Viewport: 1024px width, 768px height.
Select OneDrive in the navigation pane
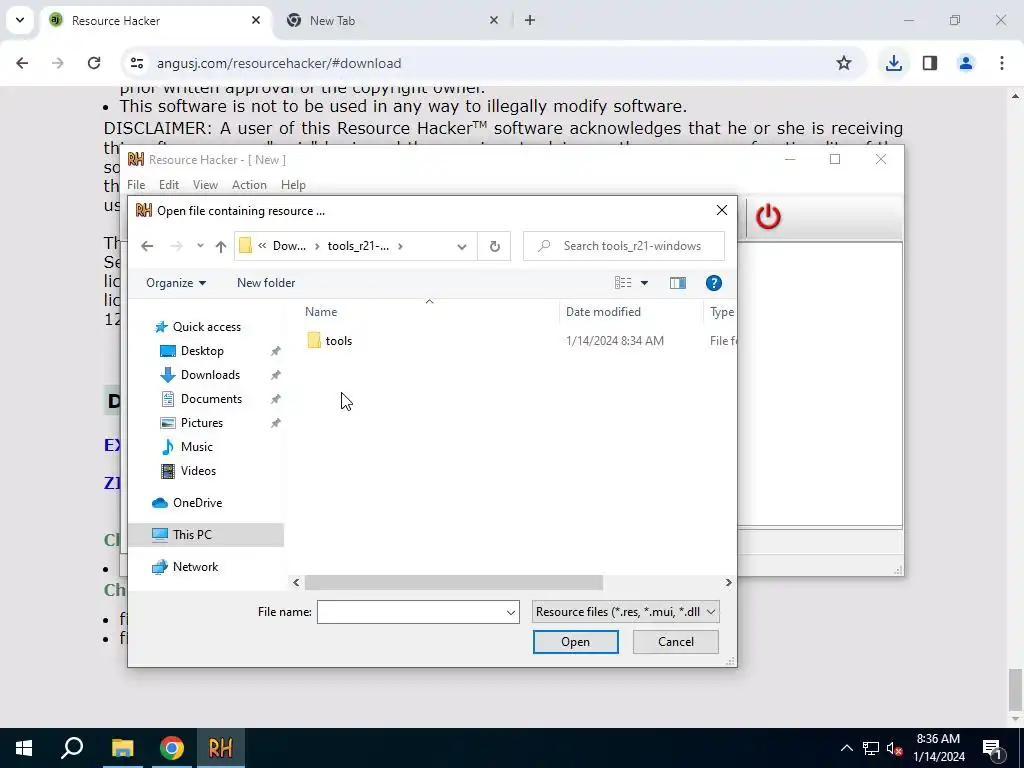pyautogui.click(x=197, y=503)
